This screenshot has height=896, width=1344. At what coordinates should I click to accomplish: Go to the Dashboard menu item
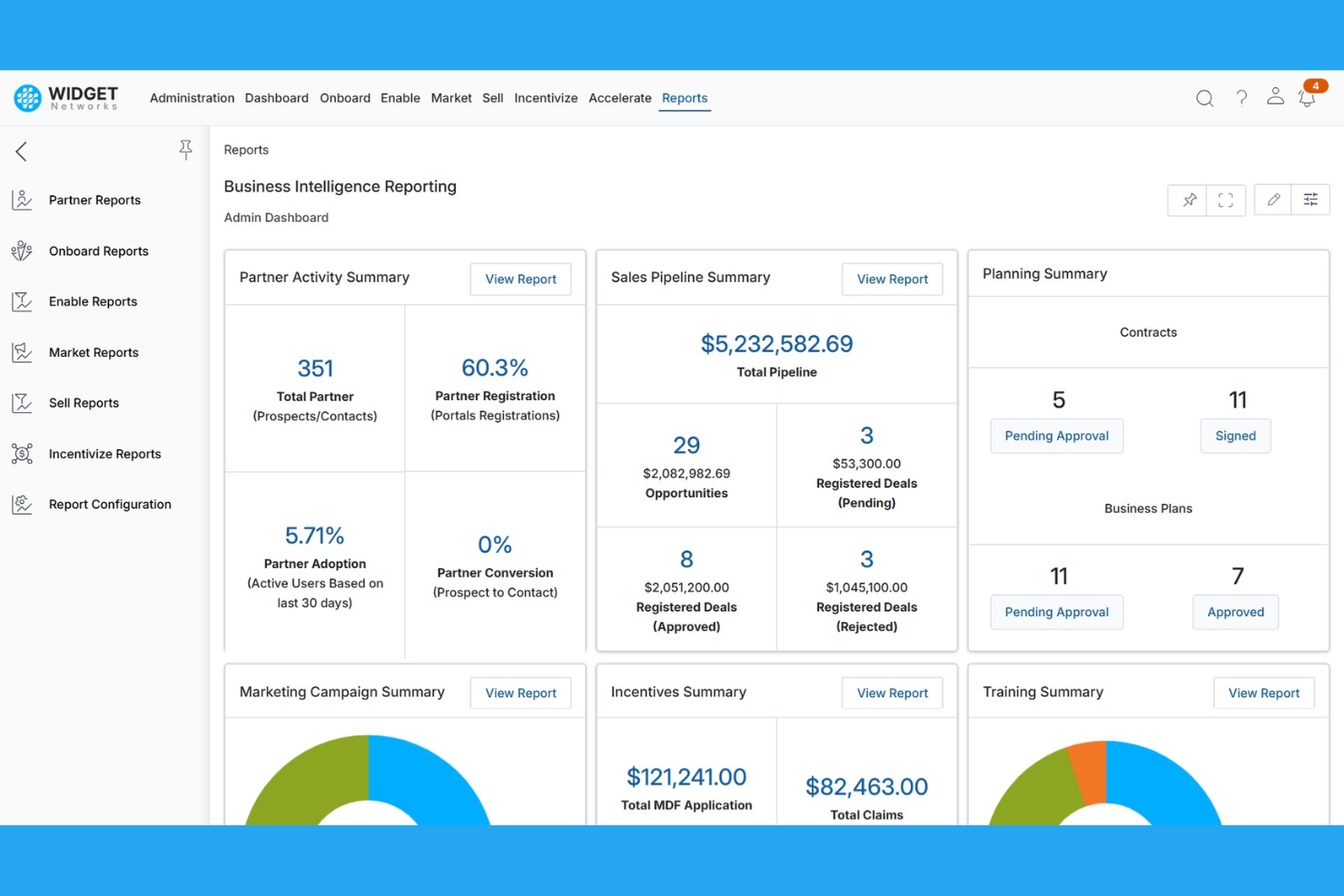click(277, 98)
